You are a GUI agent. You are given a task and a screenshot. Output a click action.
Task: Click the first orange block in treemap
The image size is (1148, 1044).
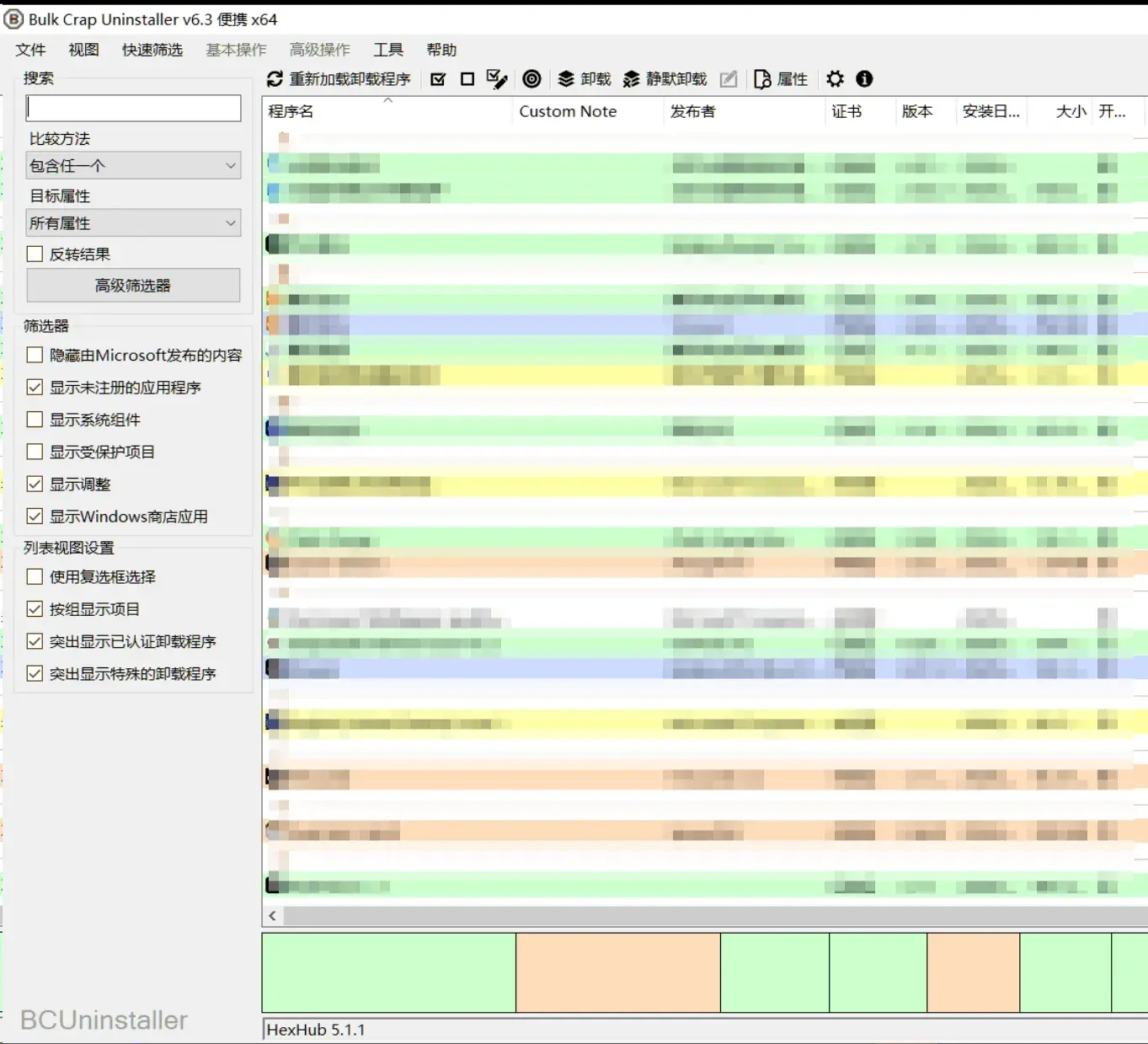(x=618, y=972)
